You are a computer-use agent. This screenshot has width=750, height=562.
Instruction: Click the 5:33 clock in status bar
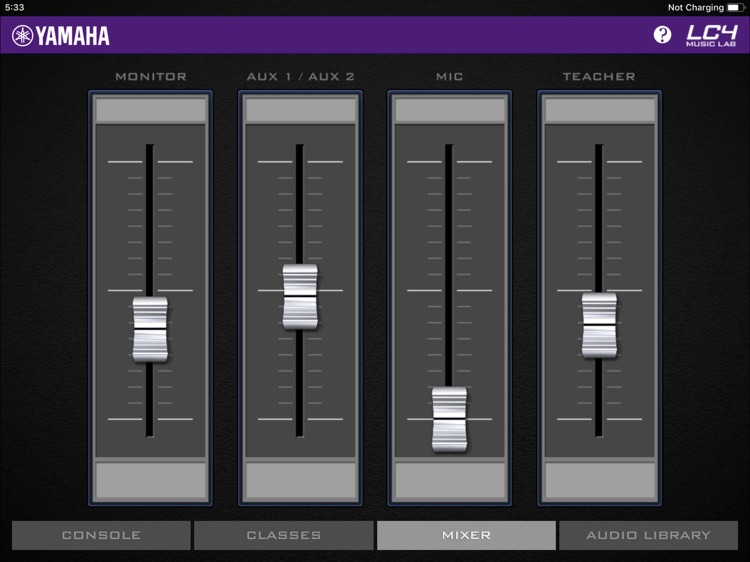[14, 8]
